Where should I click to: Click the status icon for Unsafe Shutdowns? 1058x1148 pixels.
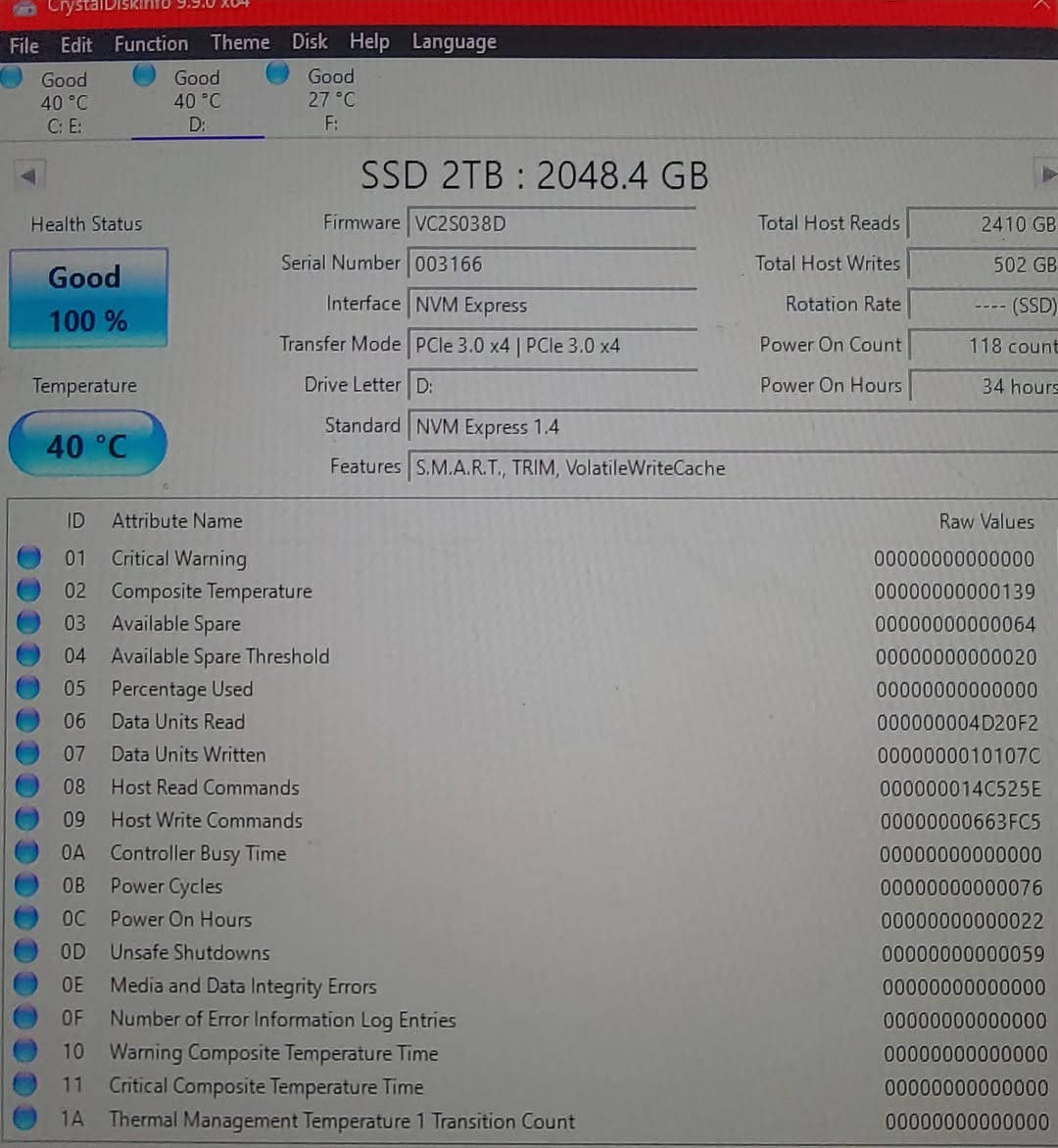point(25,950)
